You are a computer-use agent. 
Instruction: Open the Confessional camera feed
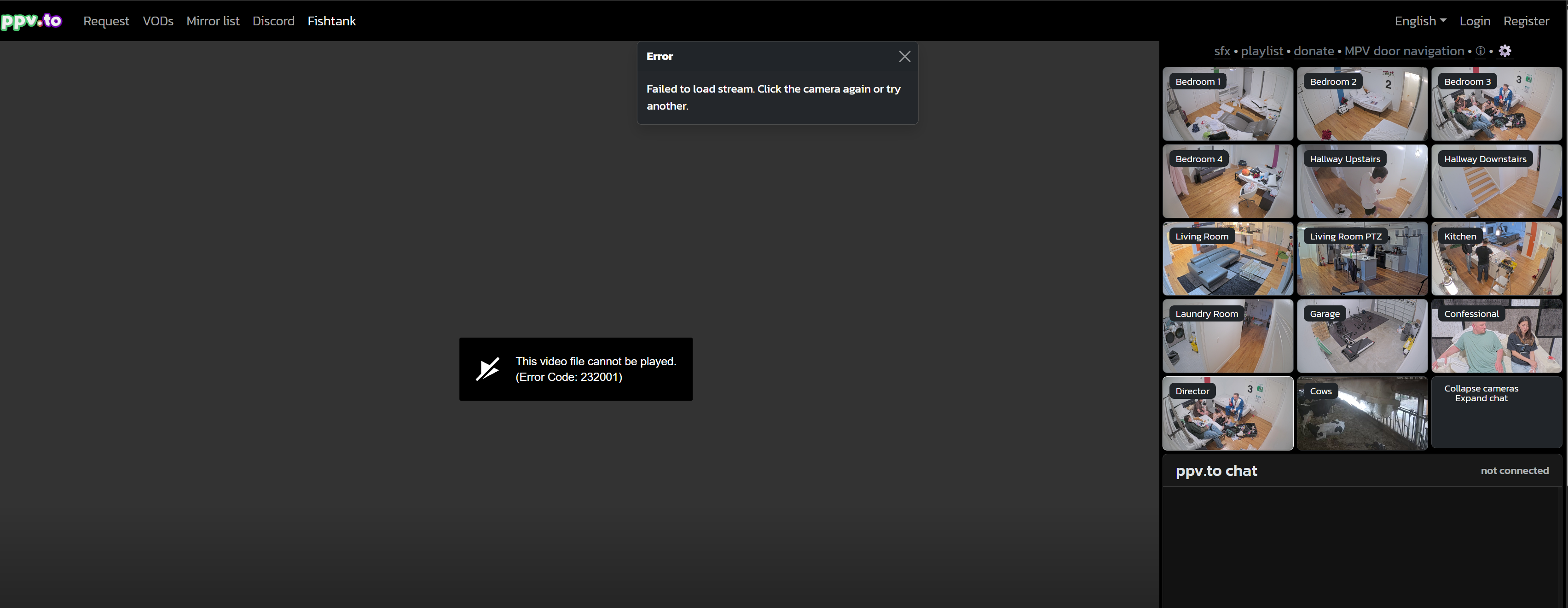coord(1496,336)
